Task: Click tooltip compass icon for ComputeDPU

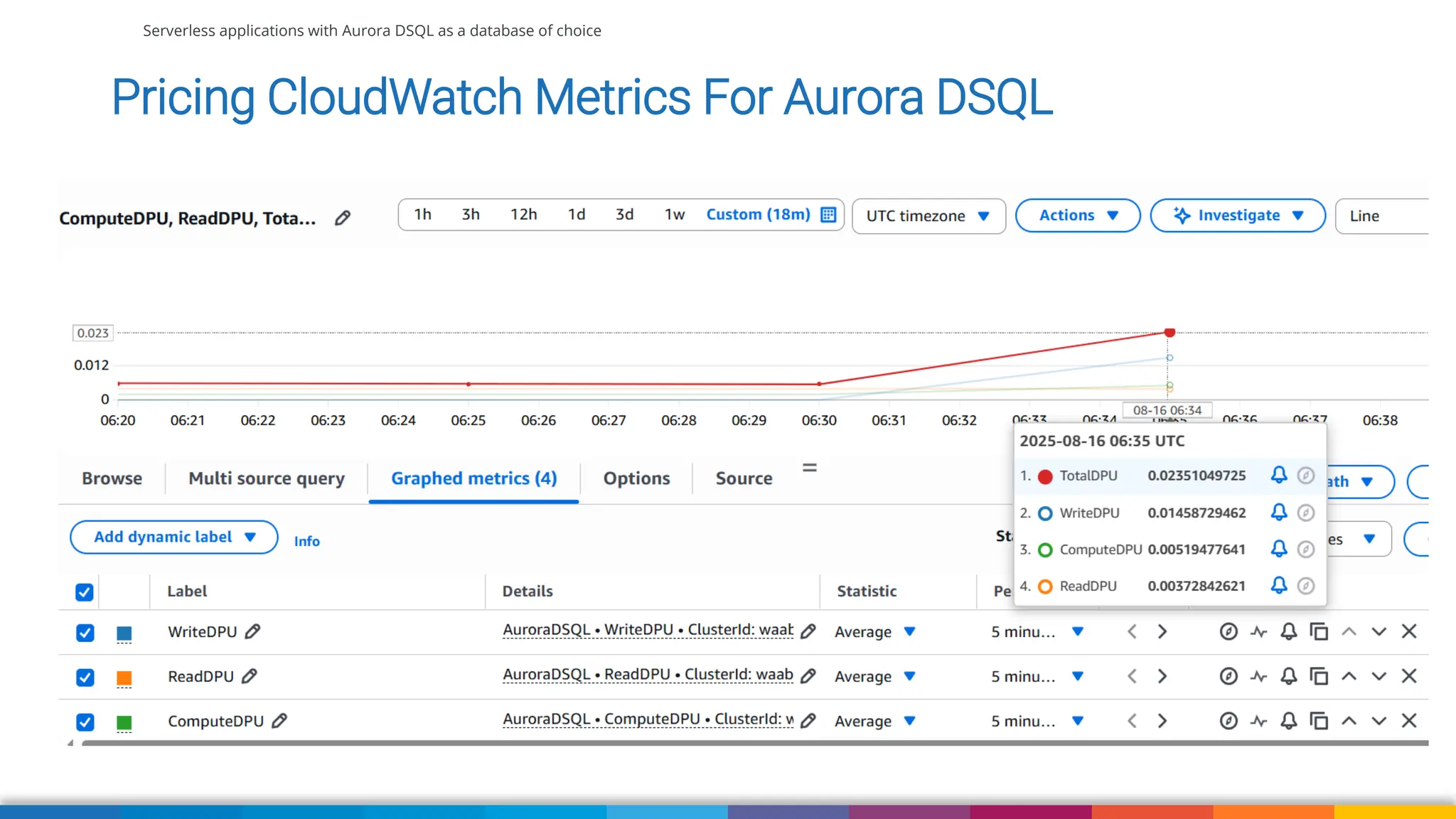Action: click(1306, 549)
